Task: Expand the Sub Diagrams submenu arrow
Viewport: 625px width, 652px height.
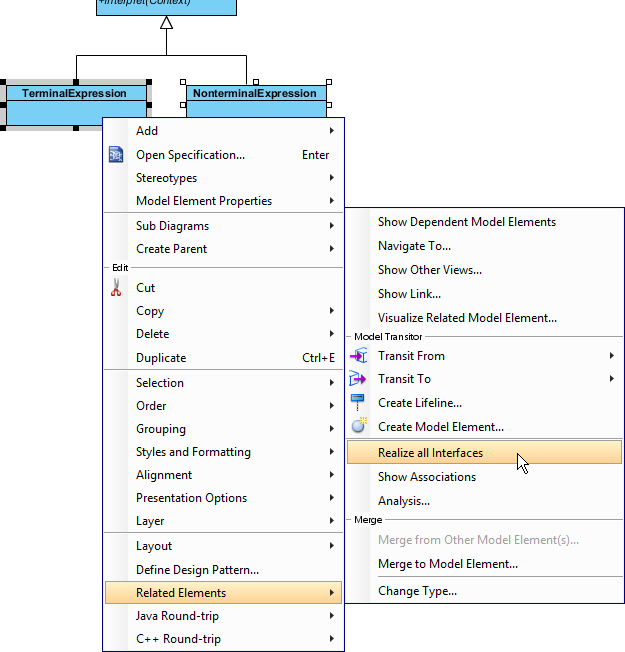Action: (332, 225)
